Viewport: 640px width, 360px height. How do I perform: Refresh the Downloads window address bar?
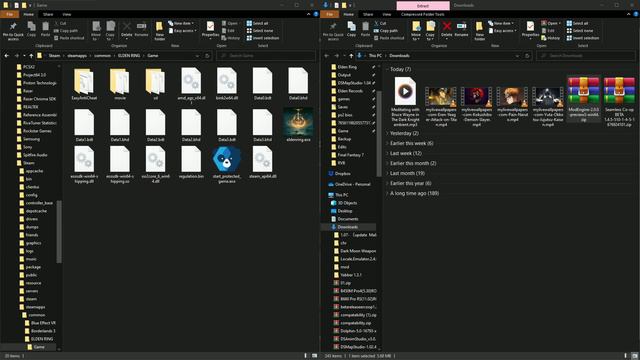pyautogui.click(x=527, y=56)
